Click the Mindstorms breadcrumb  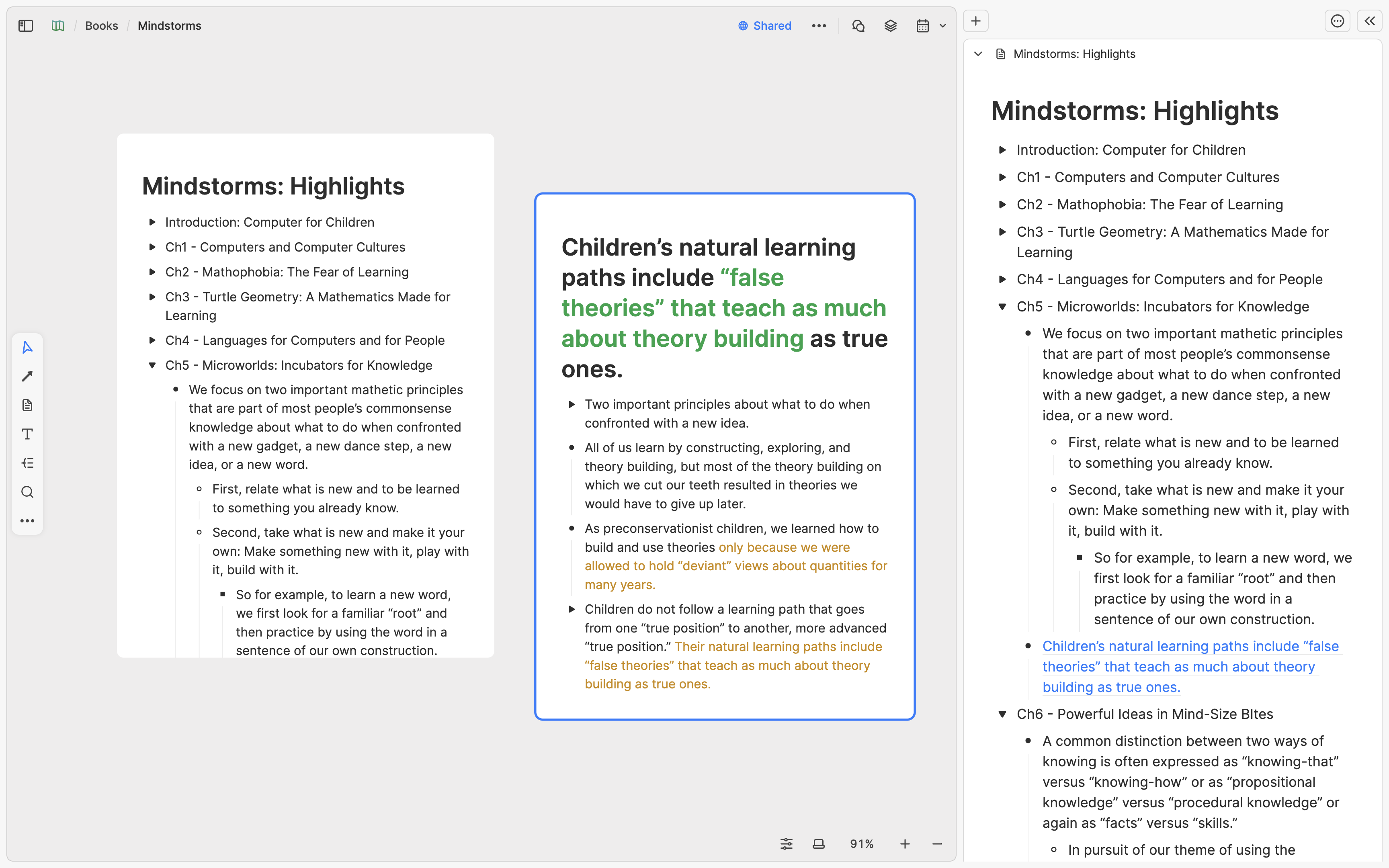tap(169, 26)
